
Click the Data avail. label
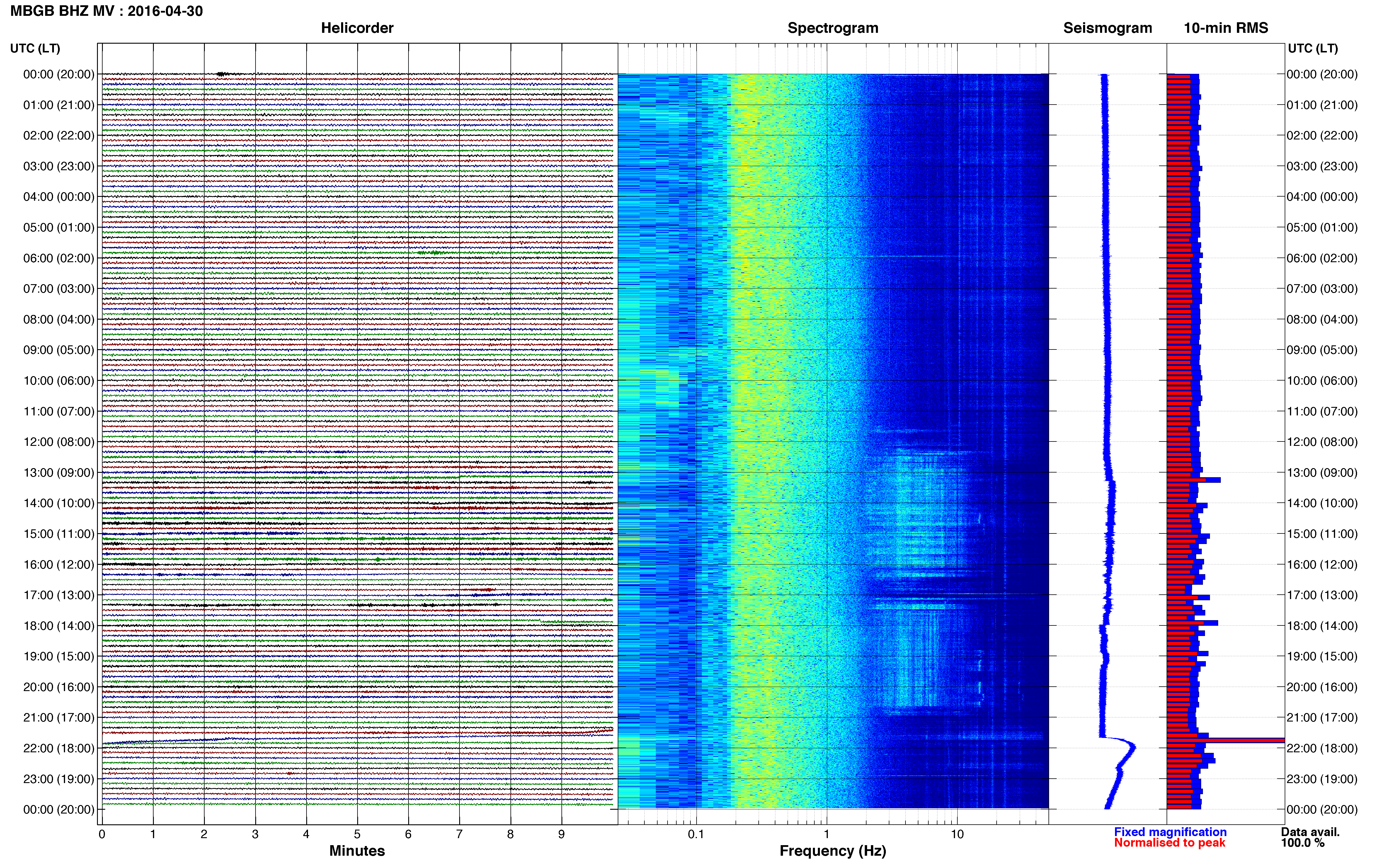pos(1310,832)
